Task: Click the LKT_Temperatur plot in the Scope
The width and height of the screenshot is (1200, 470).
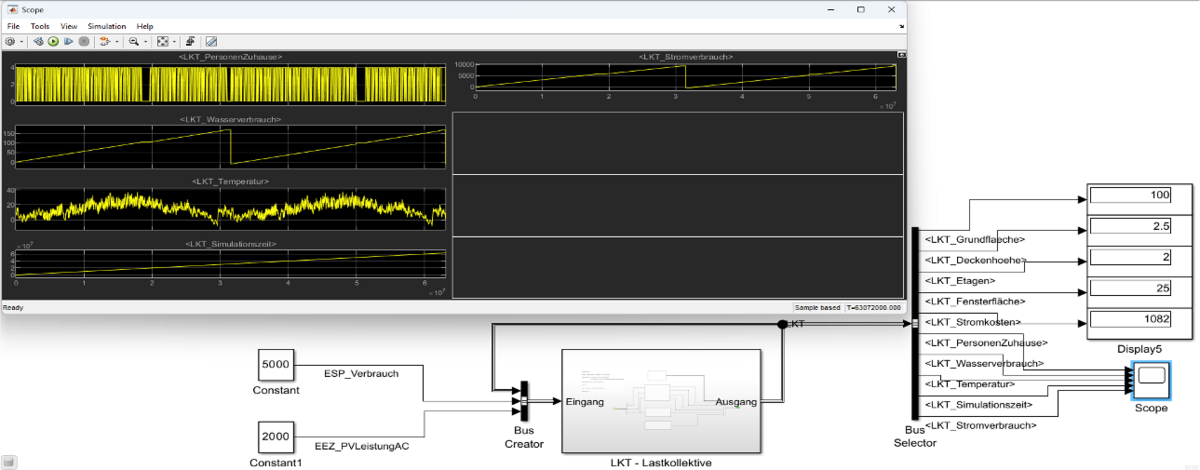Action: coord(230,208)
